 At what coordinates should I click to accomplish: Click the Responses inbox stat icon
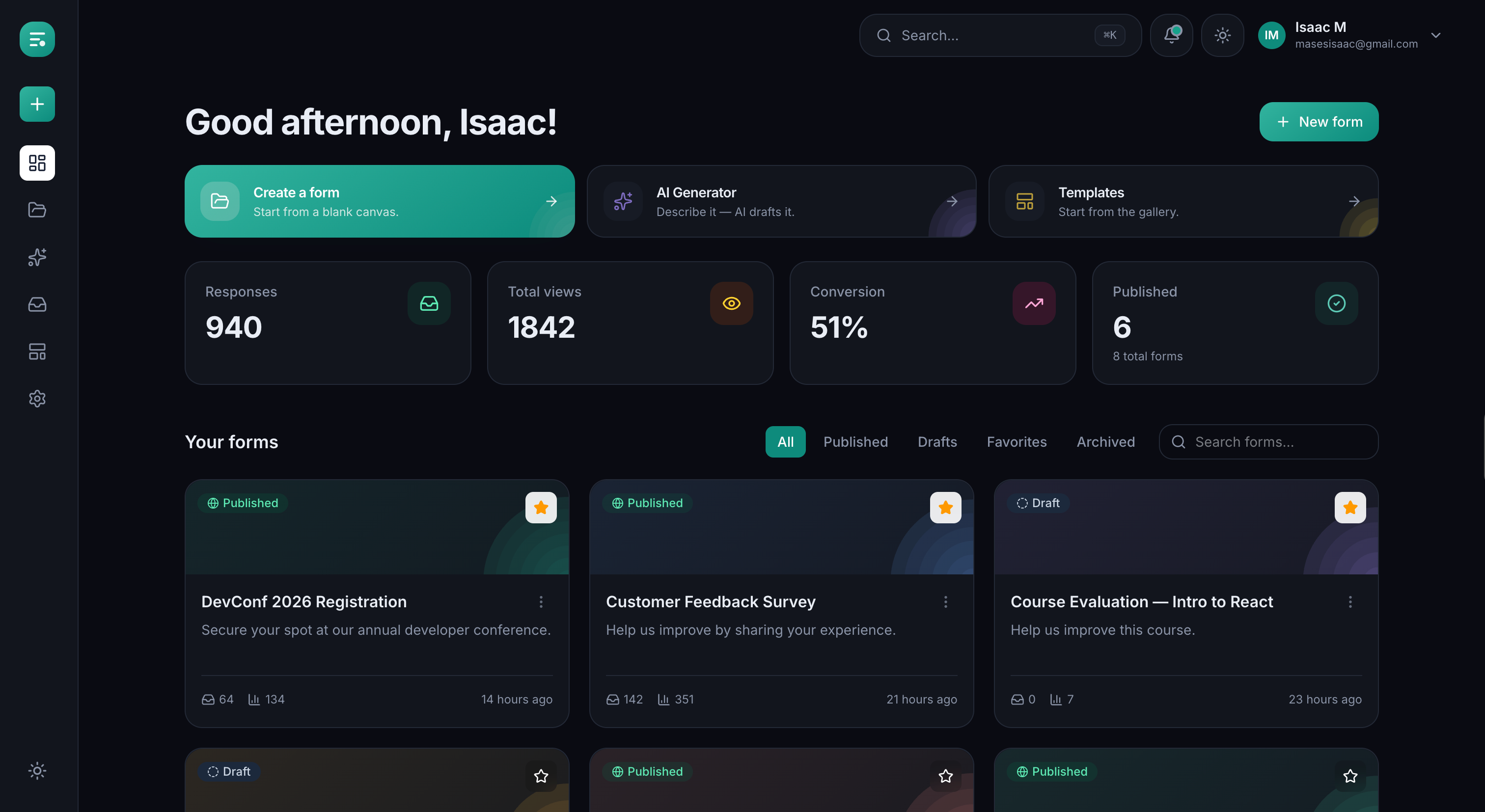click(429, 303)
